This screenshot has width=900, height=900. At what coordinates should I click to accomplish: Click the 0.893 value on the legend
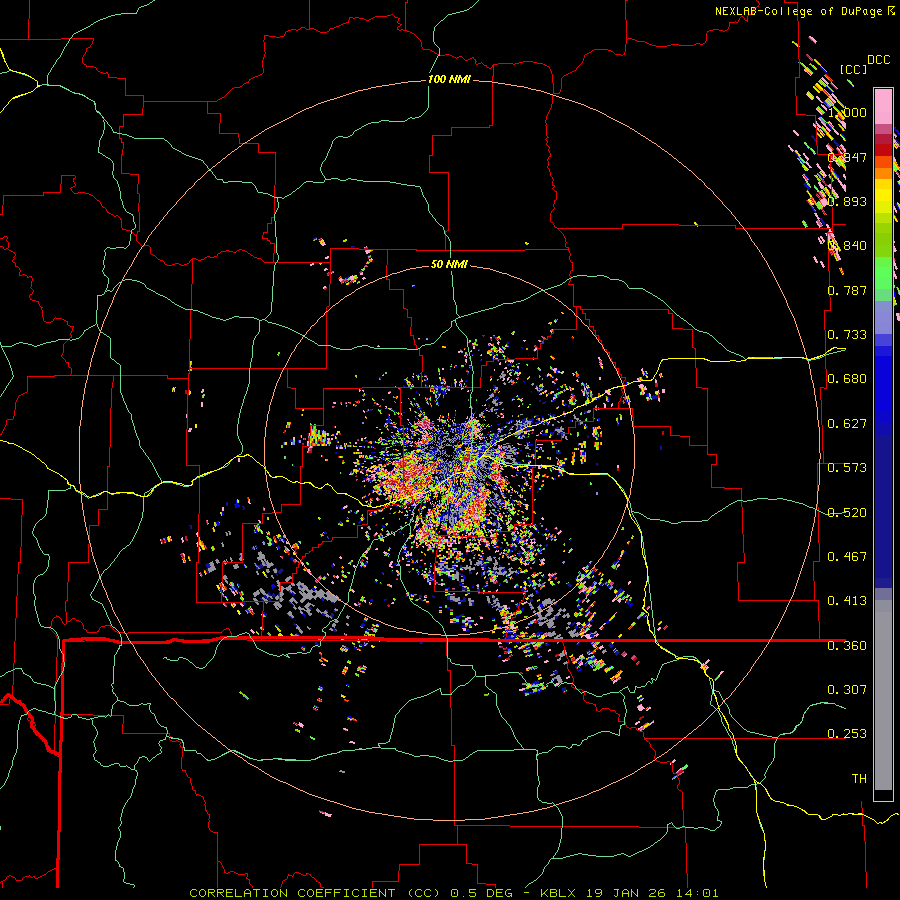click(x=847, y=201)
